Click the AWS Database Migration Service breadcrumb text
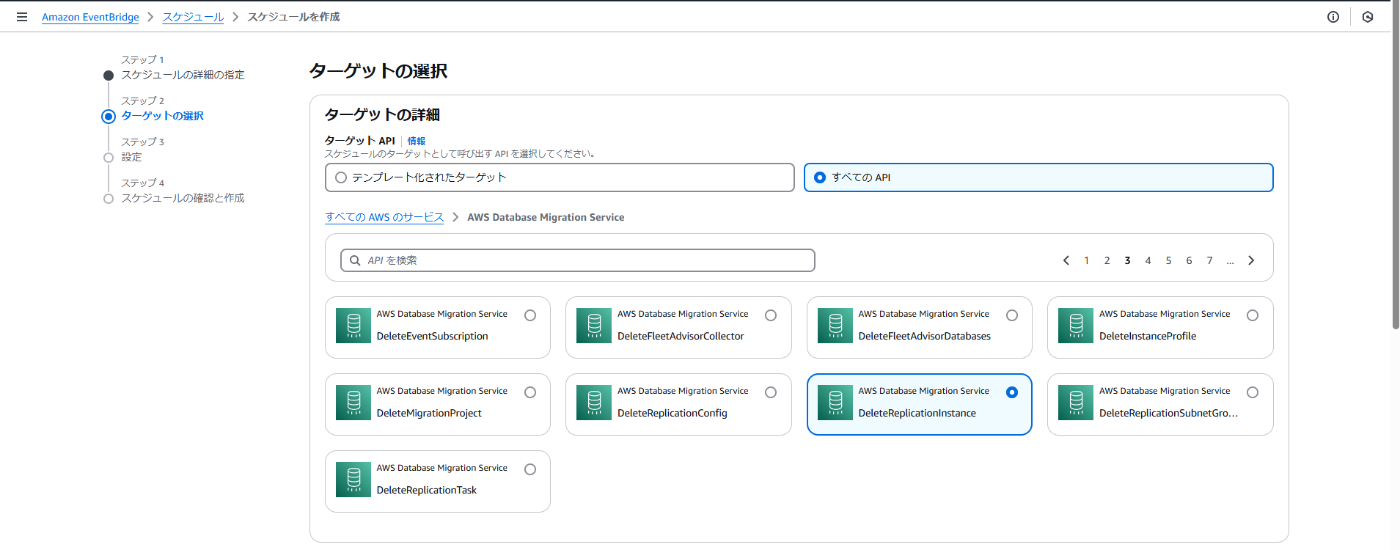The image size is (1400, 550). click(545, 217)
